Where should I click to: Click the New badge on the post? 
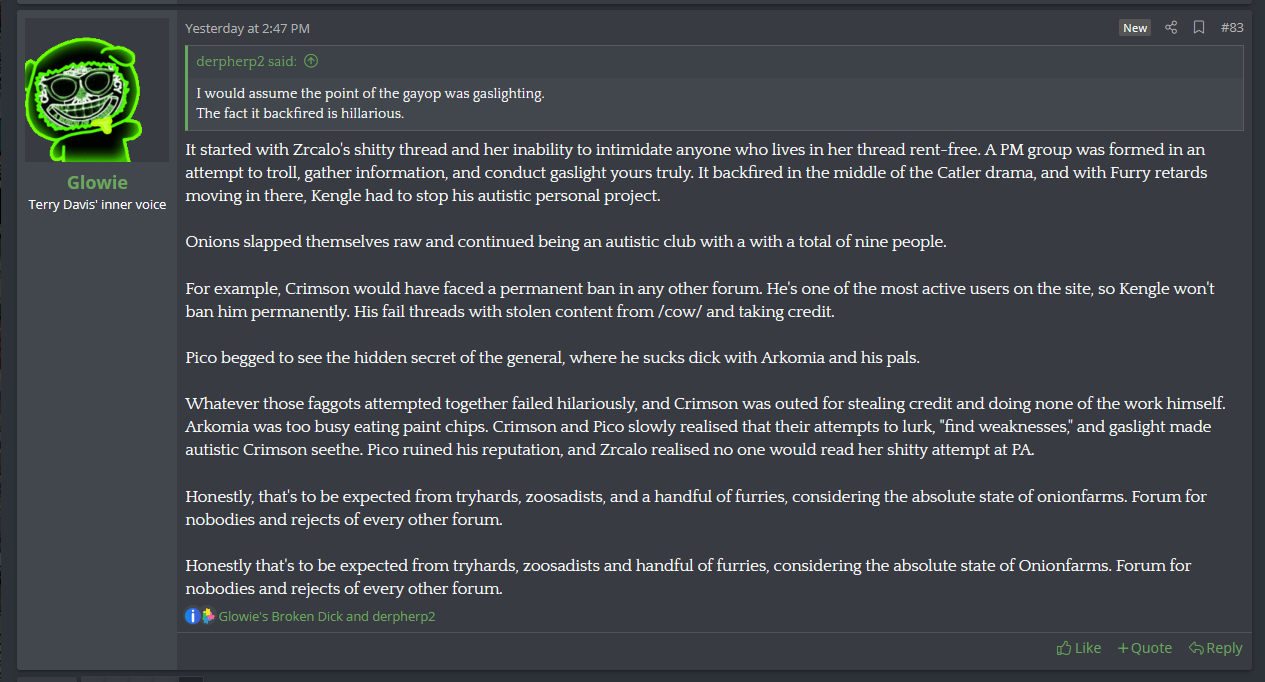tap(1135, 28)
